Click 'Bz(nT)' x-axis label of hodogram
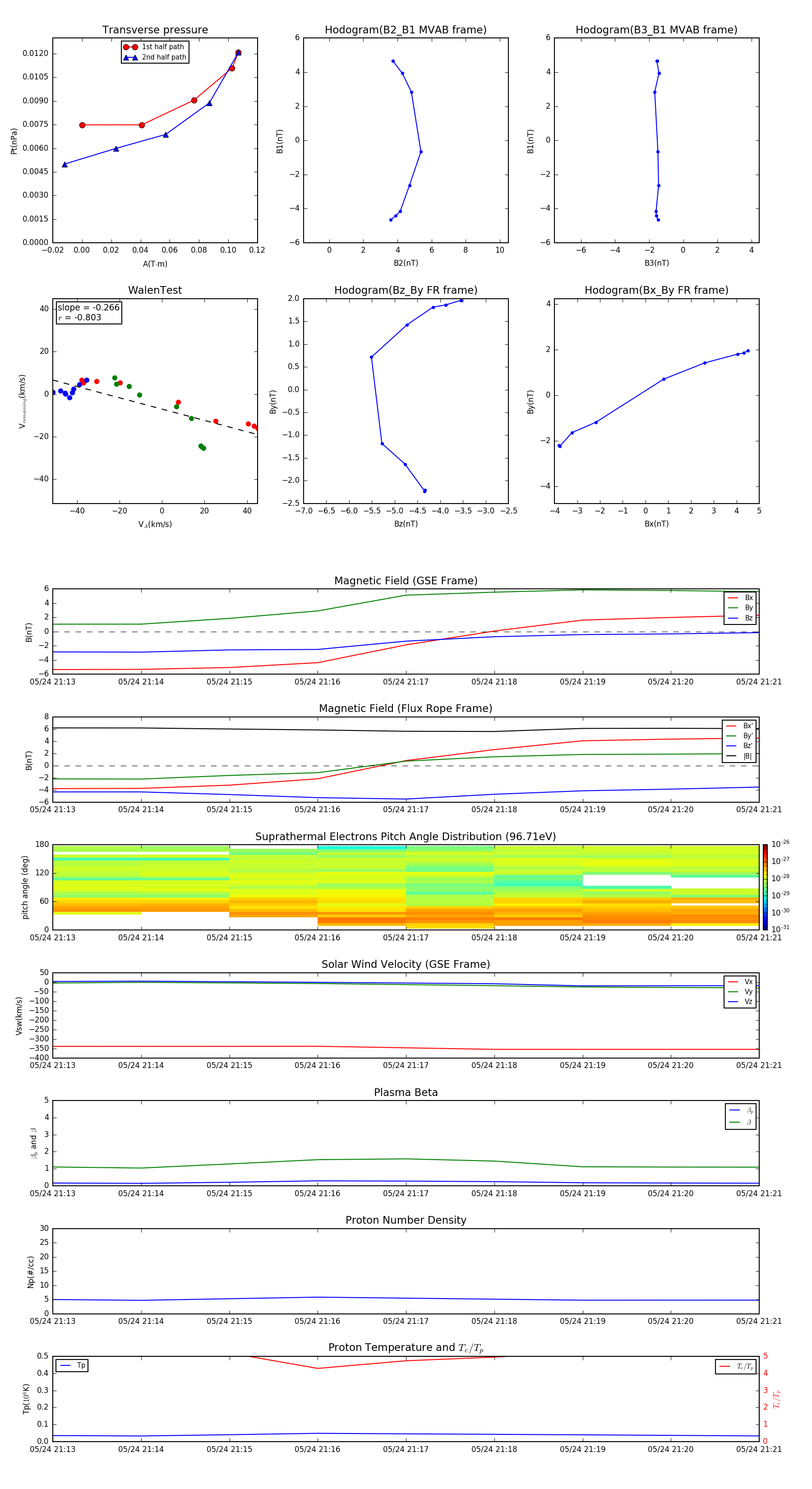 (406, 524)
